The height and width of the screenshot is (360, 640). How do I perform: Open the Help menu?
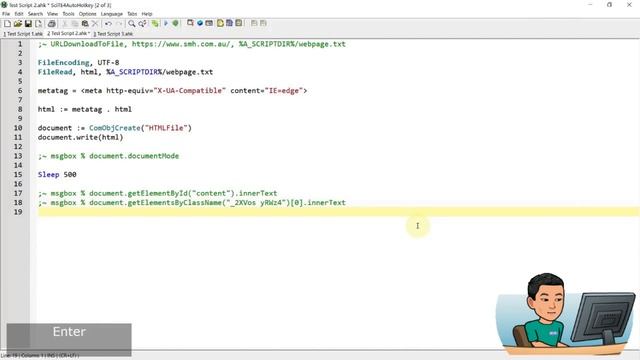(147, 14)
